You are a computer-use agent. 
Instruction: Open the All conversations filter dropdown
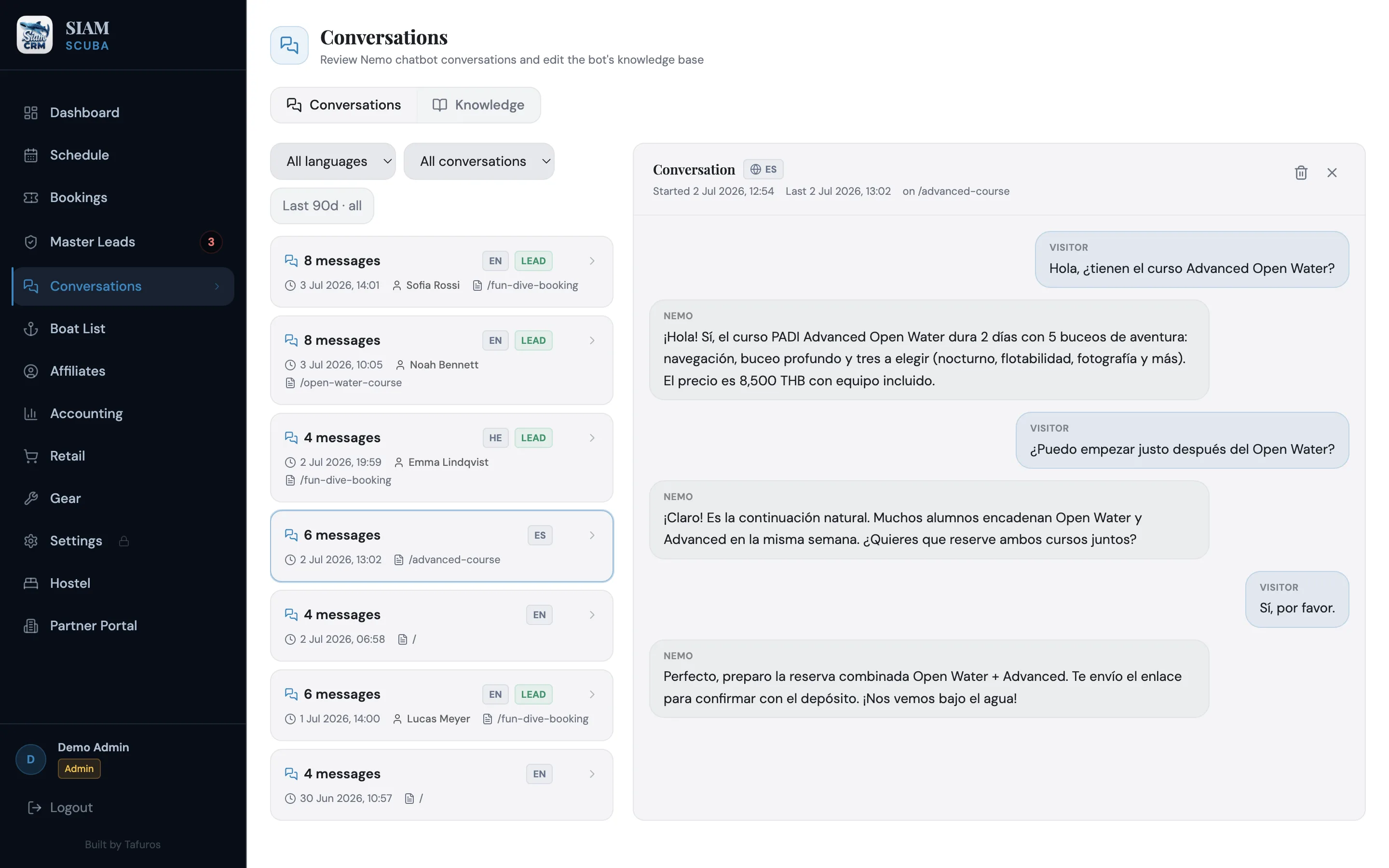(x=479, y=162)
